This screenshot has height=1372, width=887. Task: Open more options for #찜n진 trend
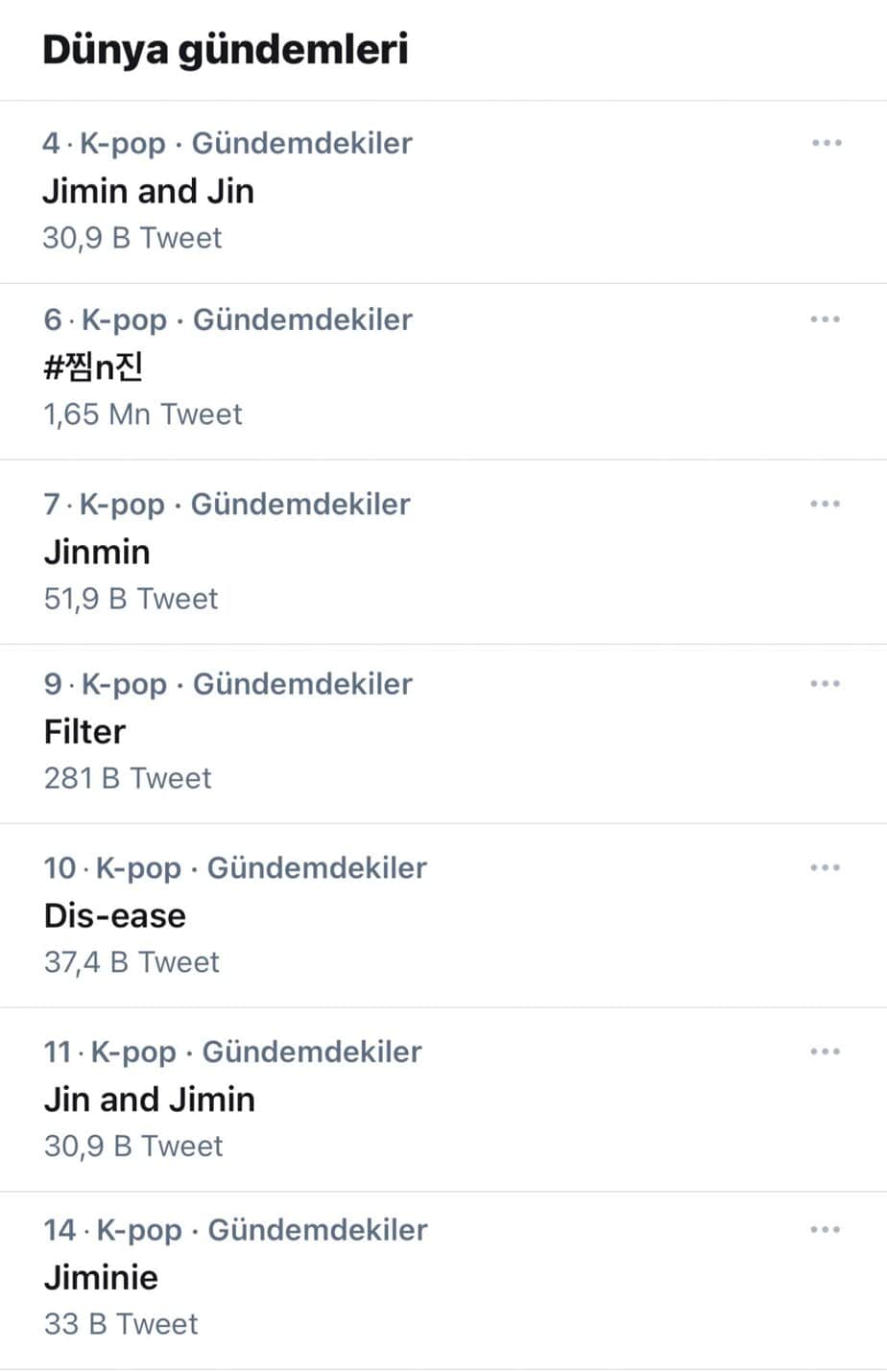click(x=826, y=319)
